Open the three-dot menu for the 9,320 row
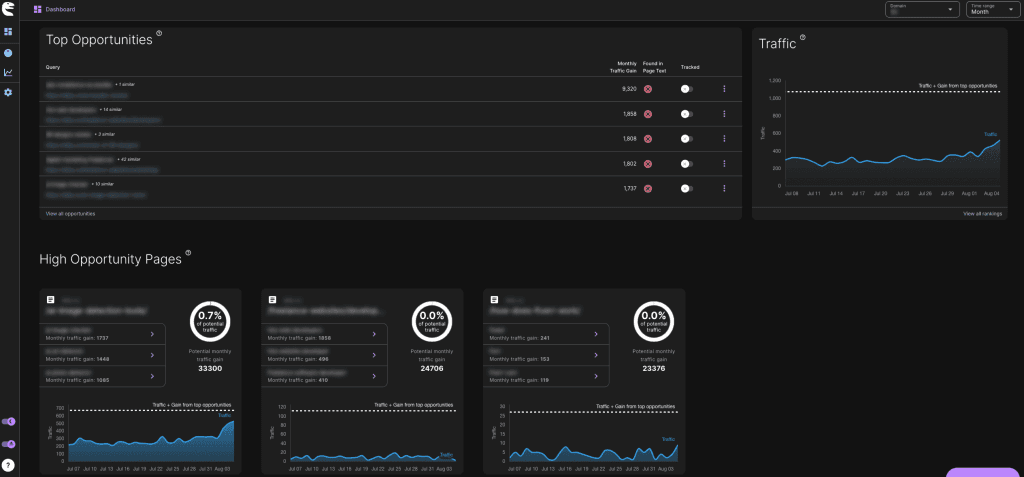This screenshot has height=477, width=1024. click(x=724, y=88)
